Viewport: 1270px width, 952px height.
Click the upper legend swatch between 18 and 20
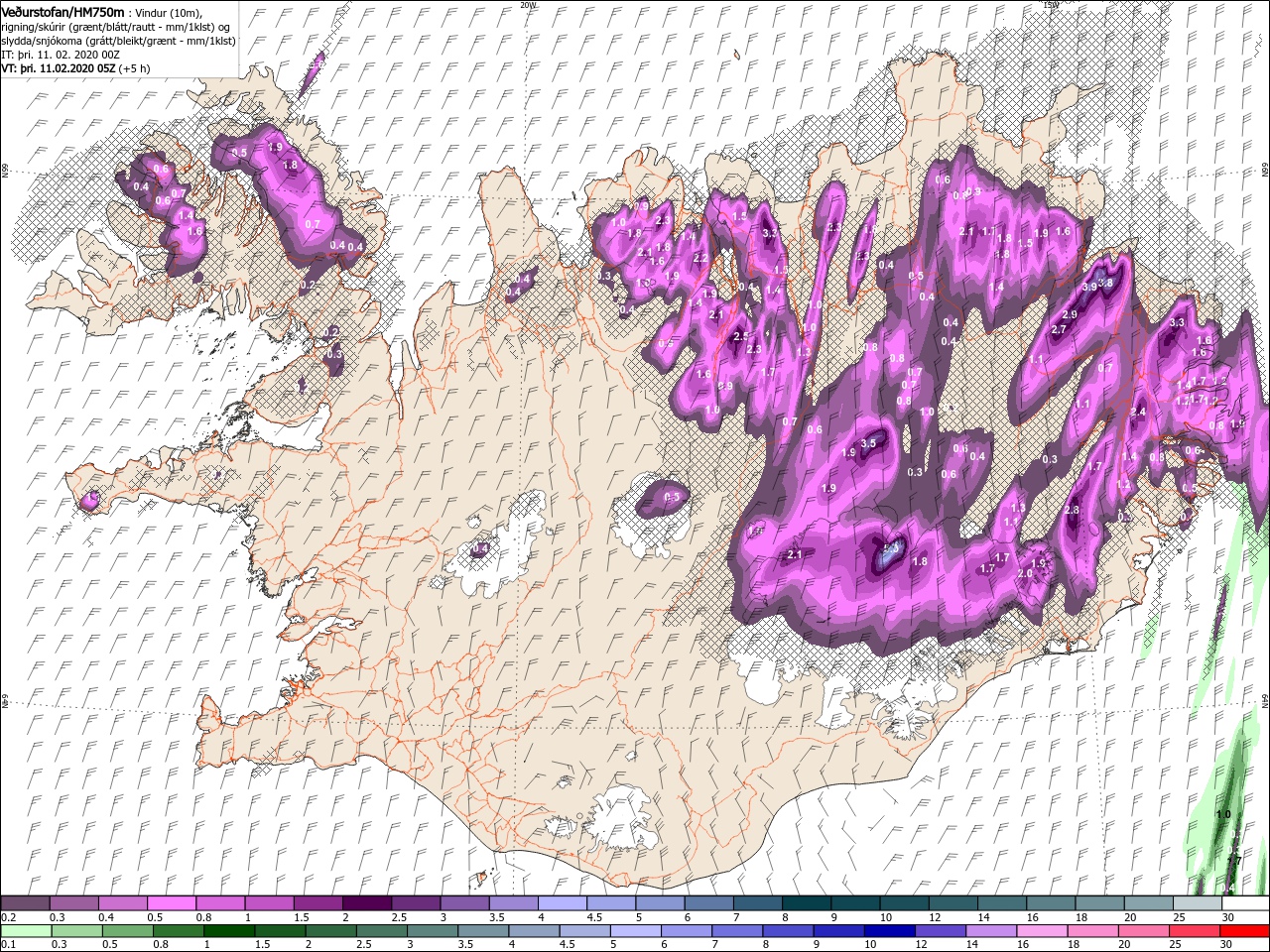coord(1099,903)
